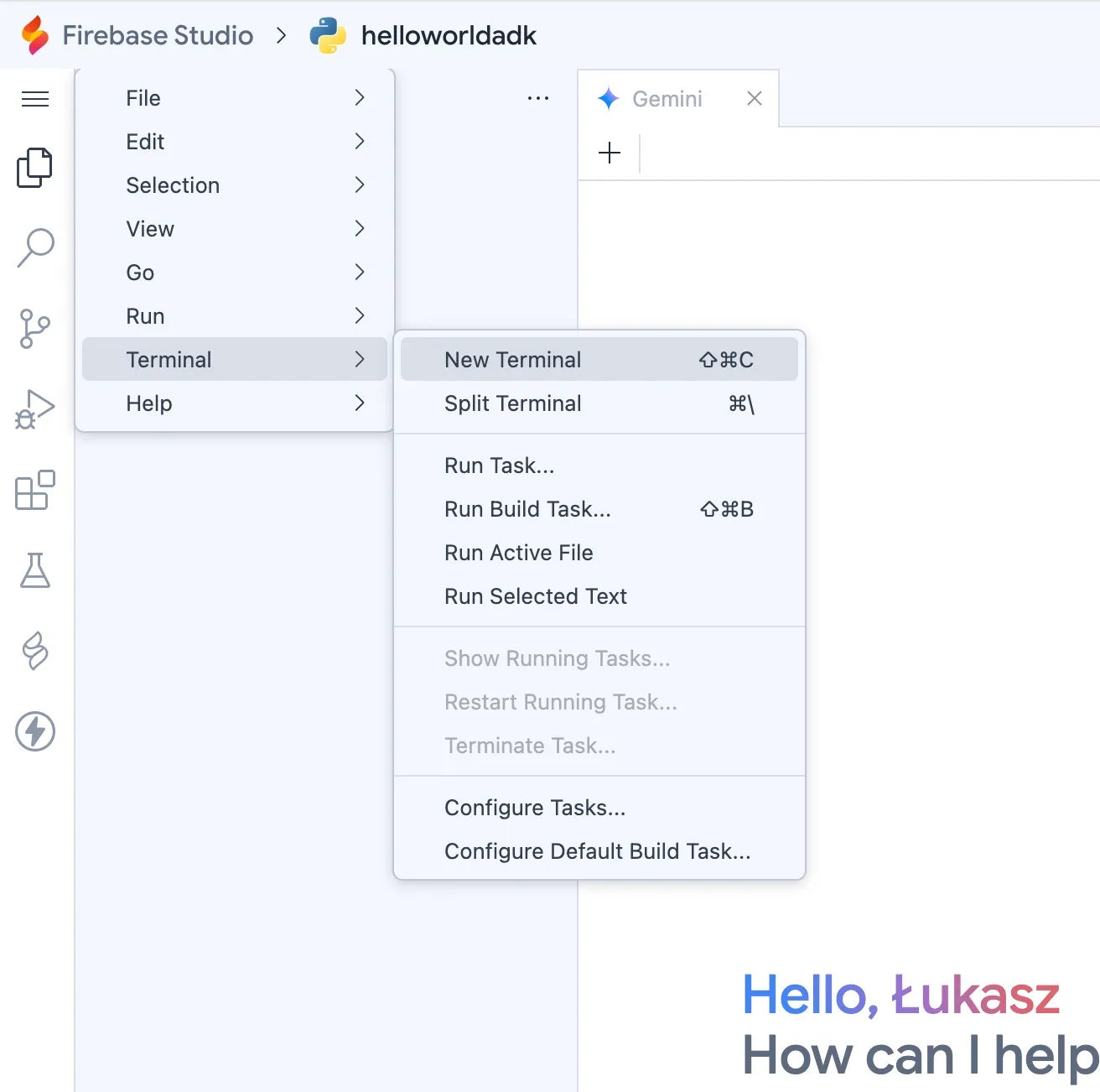Expand the File submenu
Viewport: 1100px width, 1092px height.
point(143,98)
